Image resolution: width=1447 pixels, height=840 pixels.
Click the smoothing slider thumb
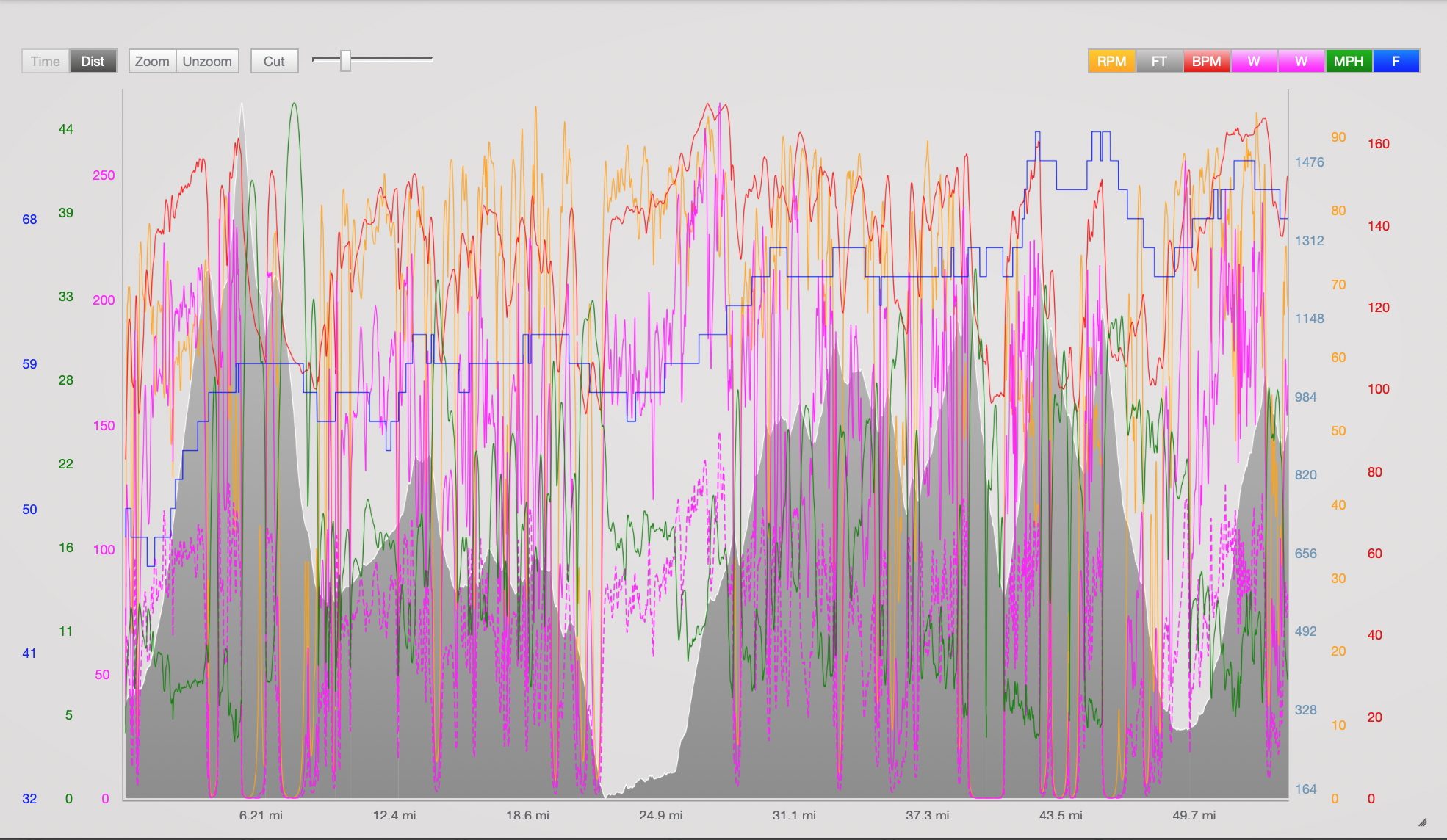(345, 61)
